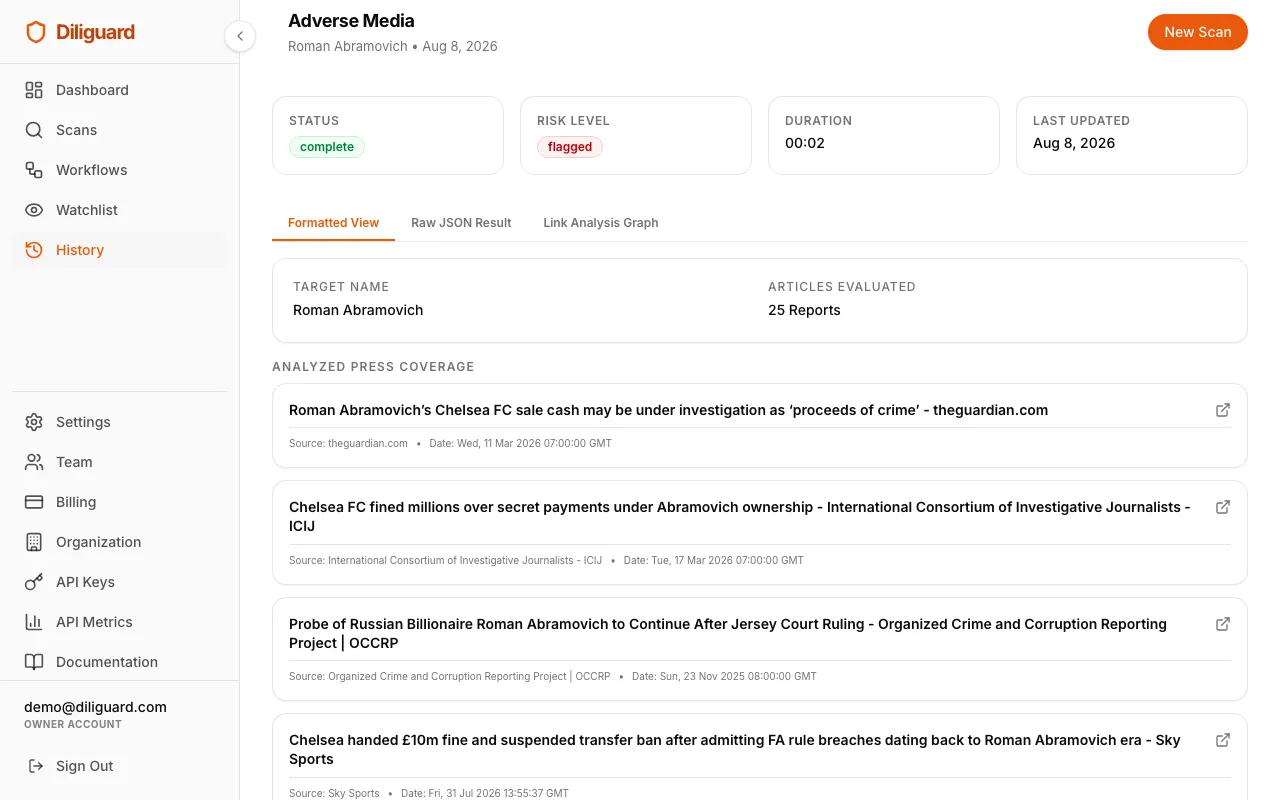
Task: Open the Guardian 'proceeds of crime' article
Action: (668, 410)
